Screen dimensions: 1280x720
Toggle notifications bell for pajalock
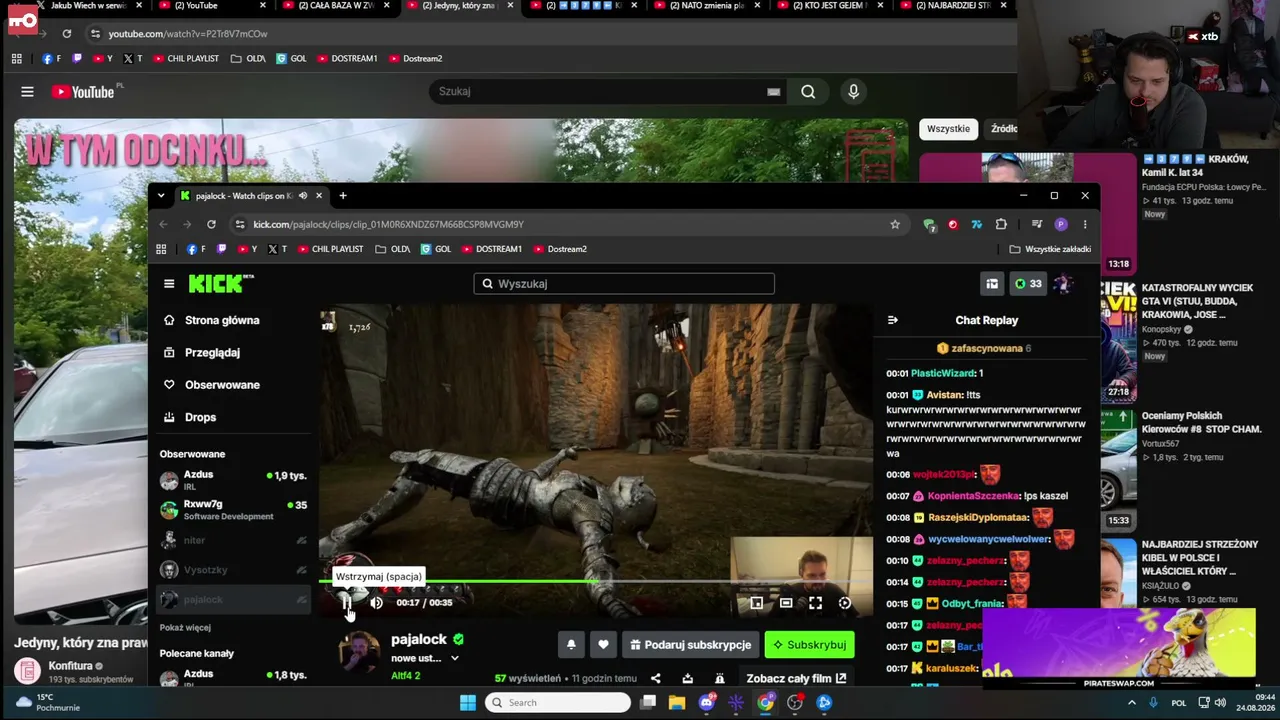(571, 645)
